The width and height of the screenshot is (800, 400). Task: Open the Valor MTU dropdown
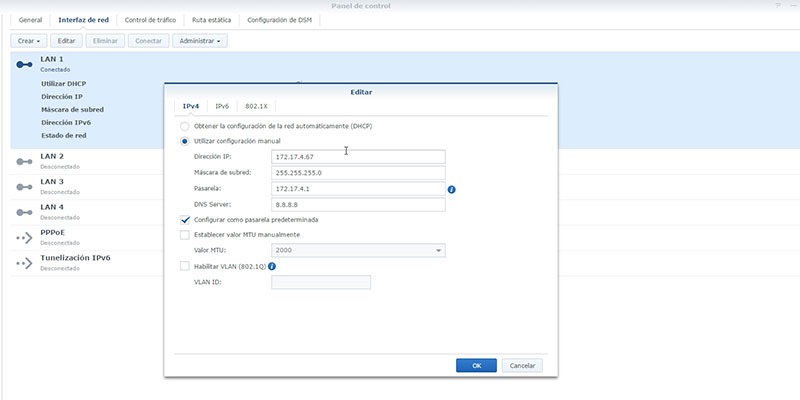358,251
